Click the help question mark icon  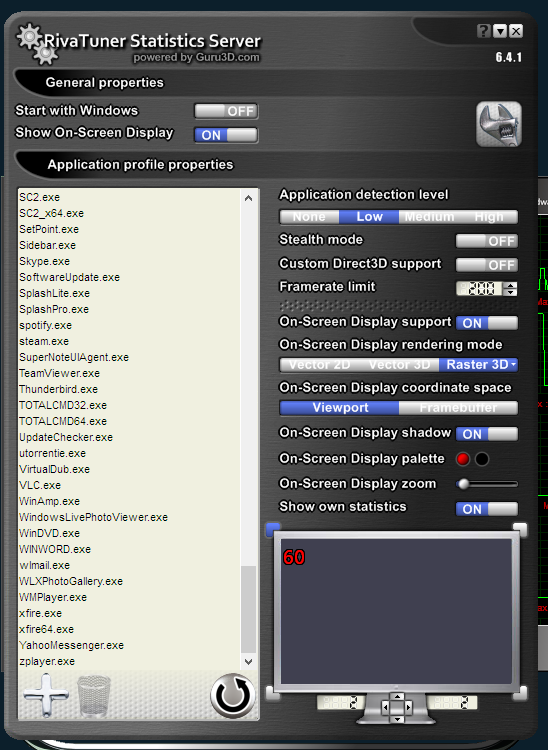tap(483, 31)
